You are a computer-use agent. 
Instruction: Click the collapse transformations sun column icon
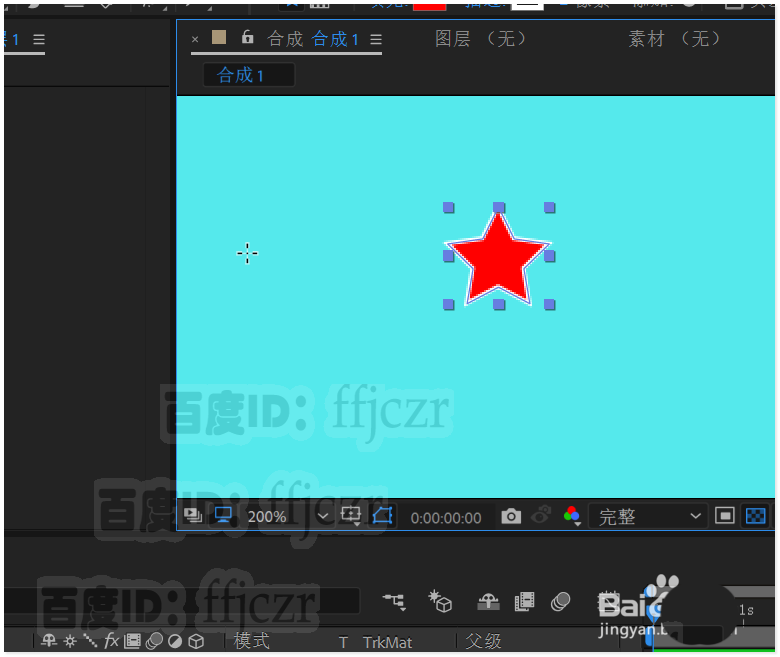pos(70,641)
